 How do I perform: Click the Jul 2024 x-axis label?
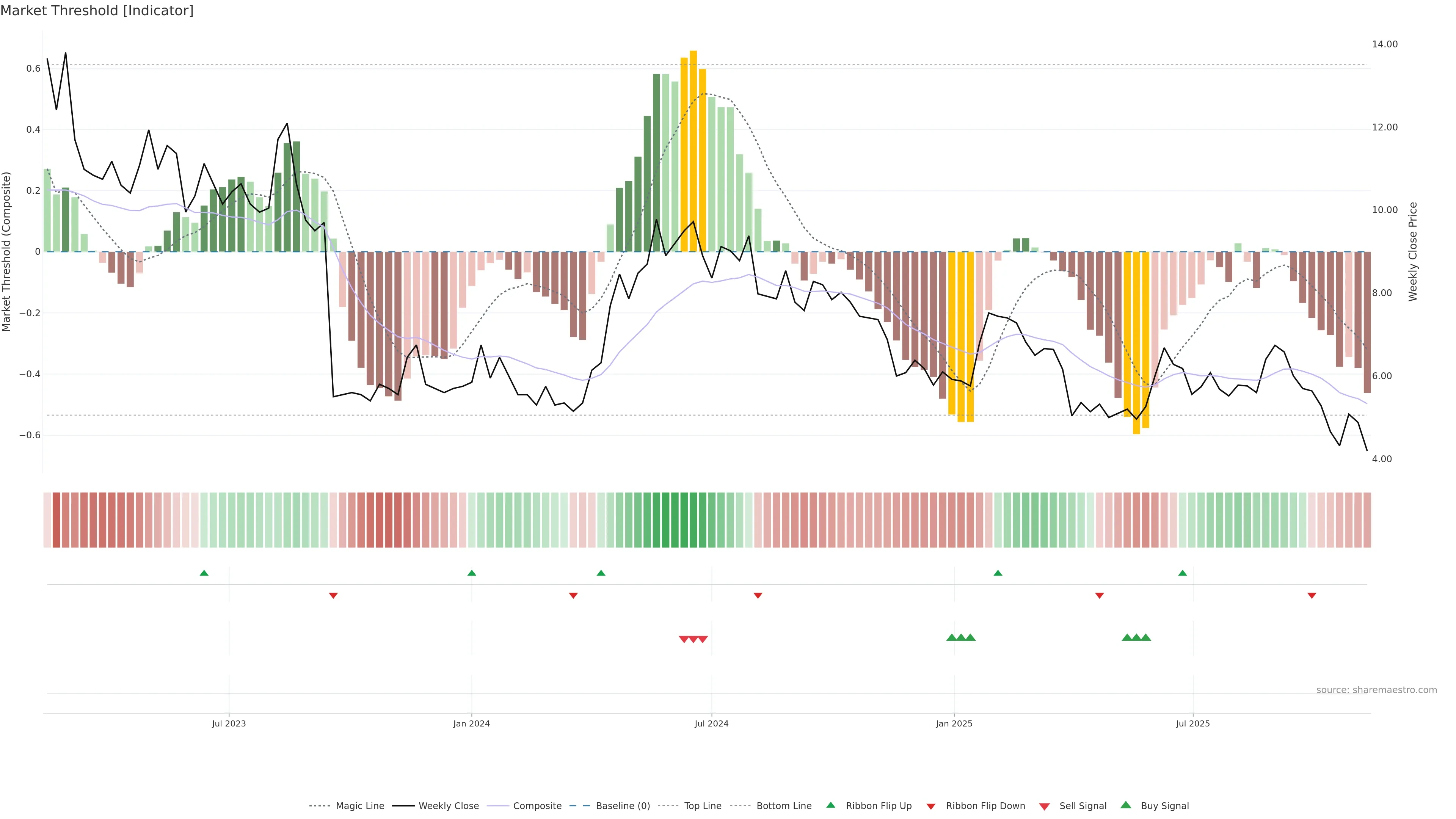[x=711, y=723]
